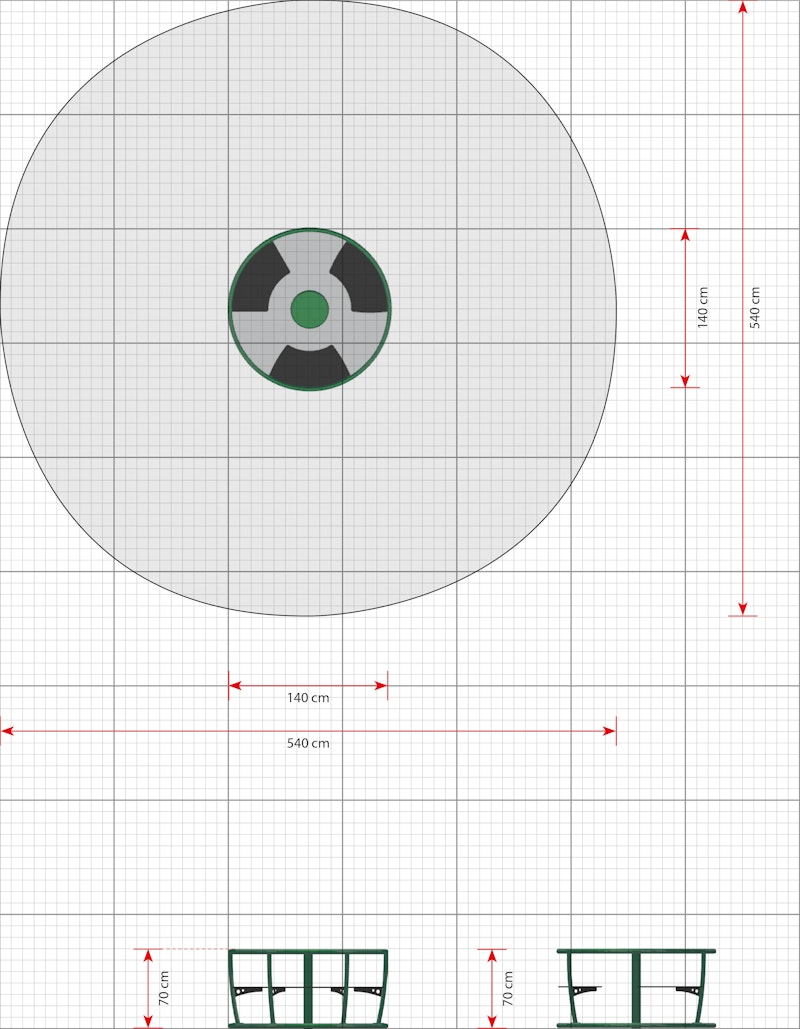Select the green center hub of the carousel
This screenshot has height=1029, width=800.
coord(308,308)
